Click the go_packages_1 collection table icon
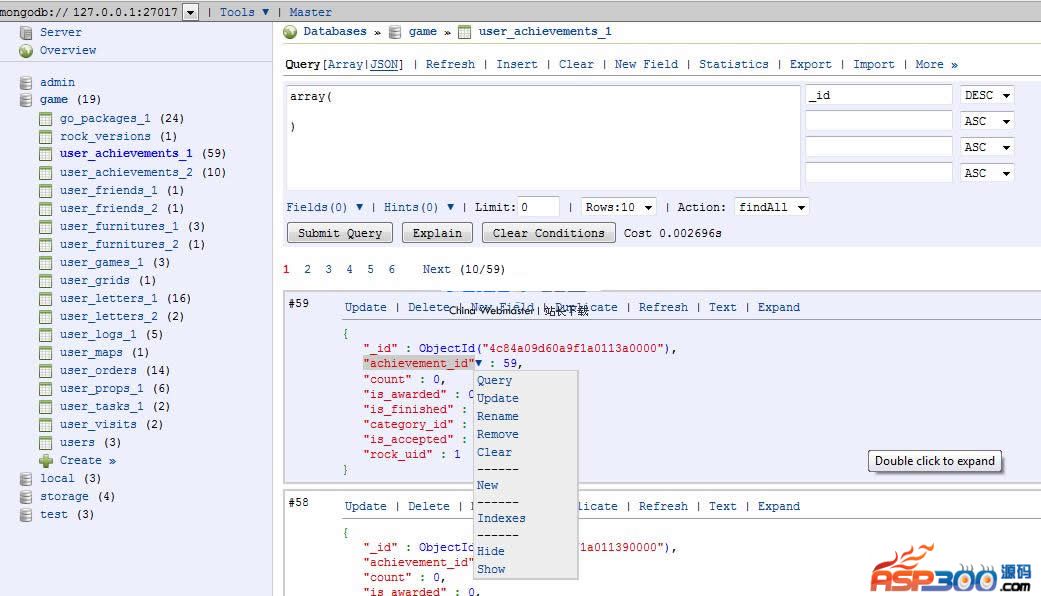This screenshot has width=1041, height=596. pos(45,118)
